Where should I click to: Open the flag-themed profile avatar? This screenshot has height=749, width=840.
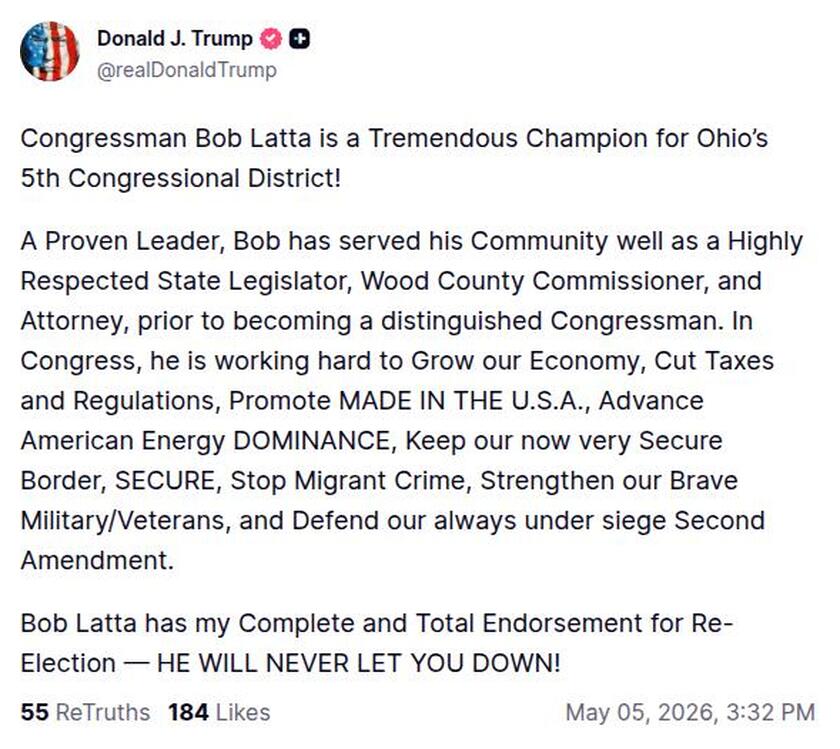[x=50, y=51]
